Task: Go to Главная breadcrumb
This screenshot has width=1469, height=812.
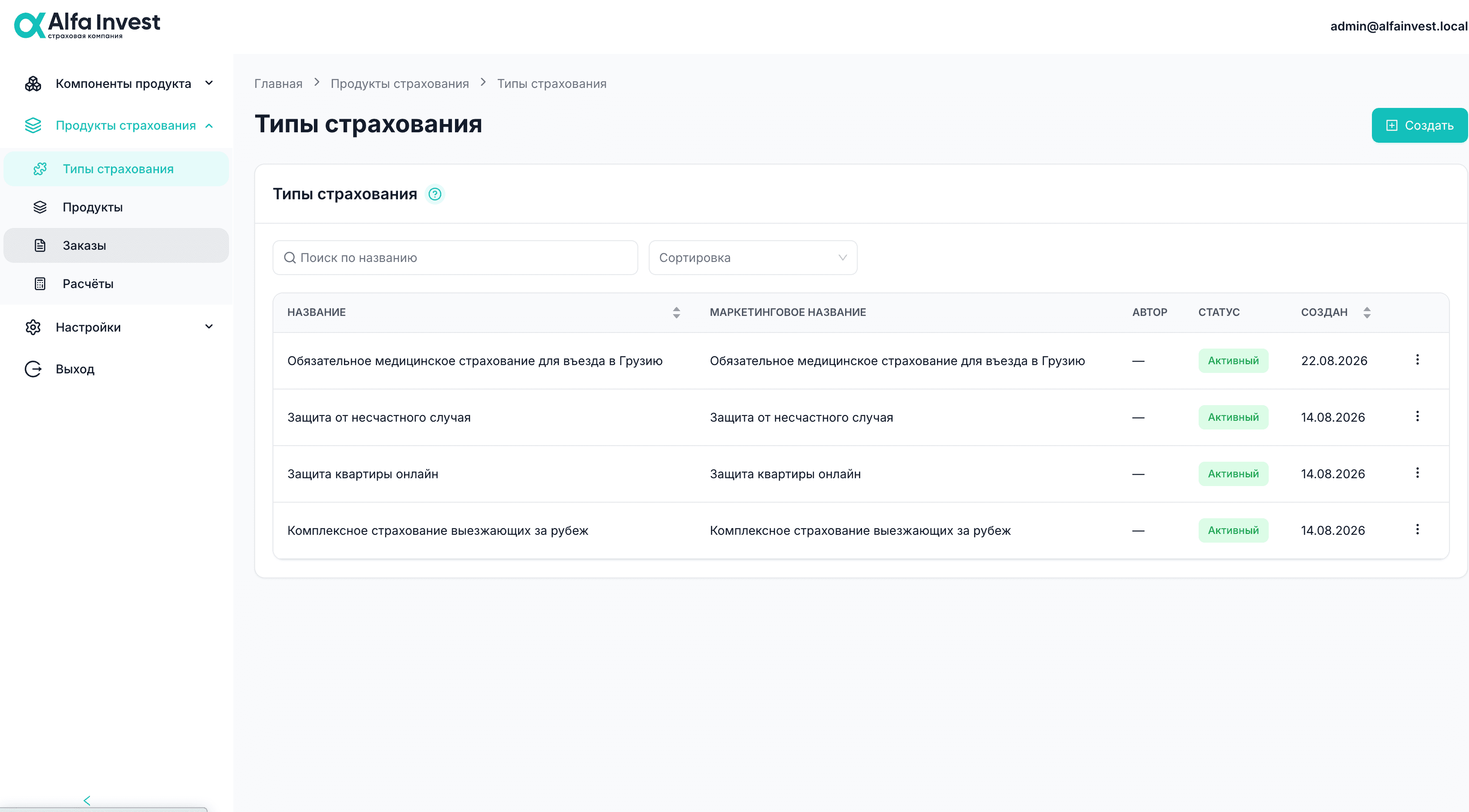Action: (278, 84)
